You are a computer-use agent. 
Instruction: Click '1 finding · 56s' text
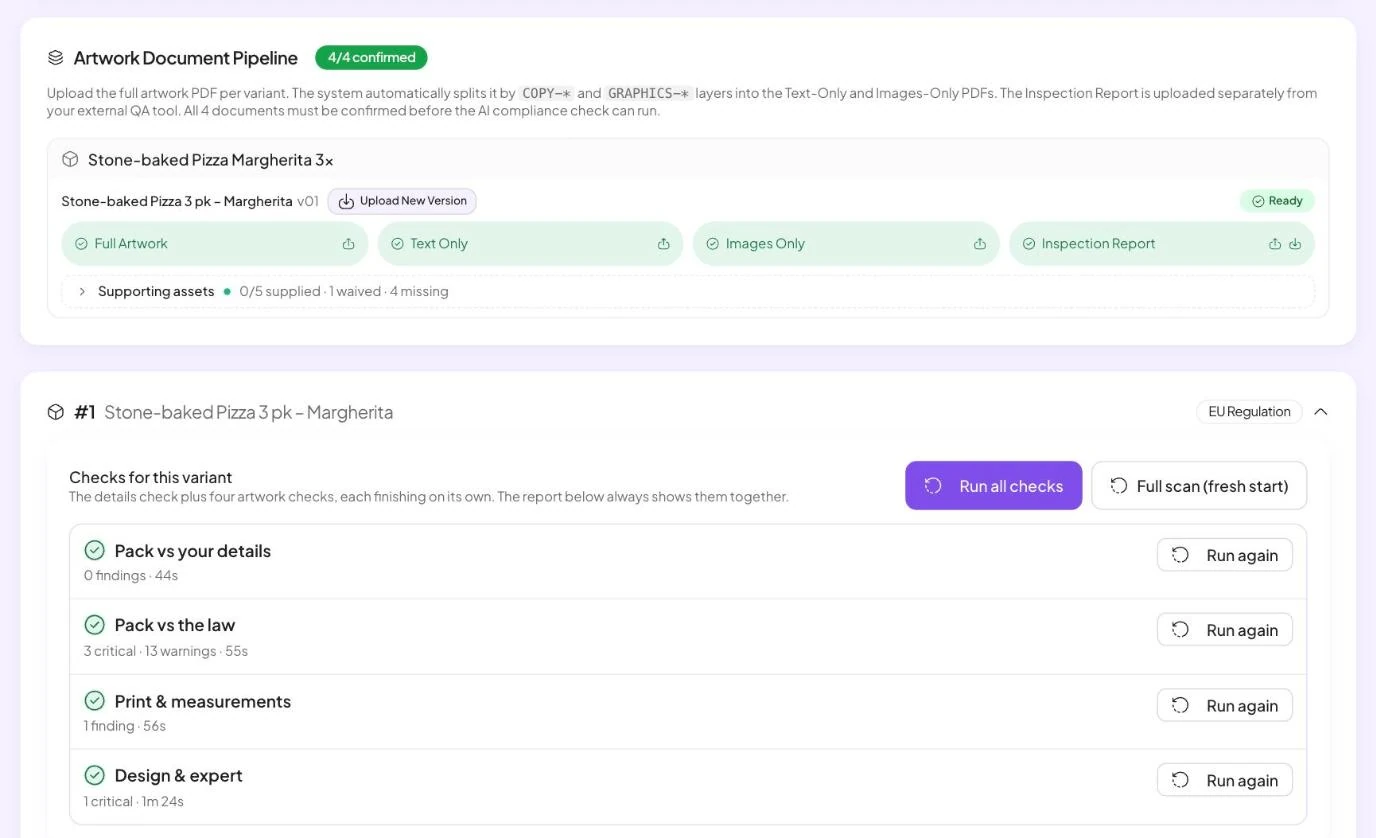click(125, 726)
